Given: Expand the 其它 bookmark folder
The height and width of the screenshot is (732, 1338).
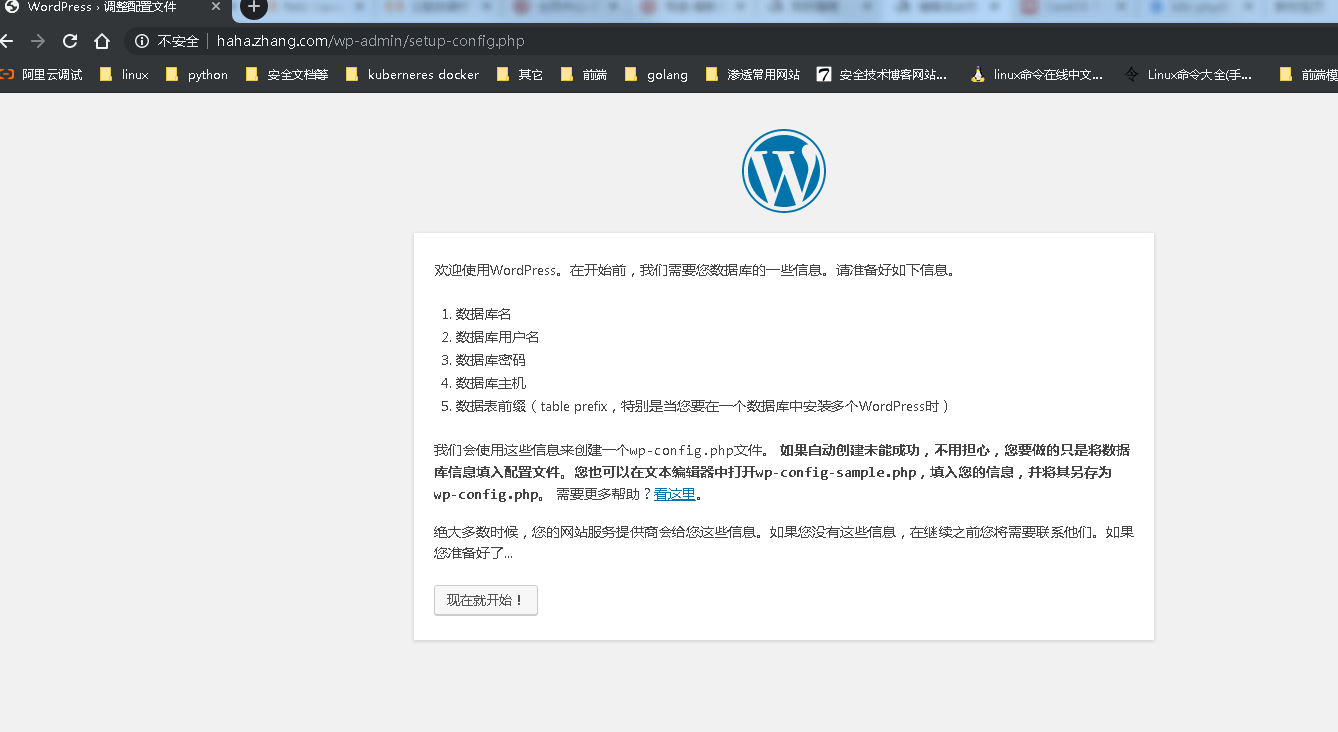Looking at the screenshot, I should pos(520,74).
